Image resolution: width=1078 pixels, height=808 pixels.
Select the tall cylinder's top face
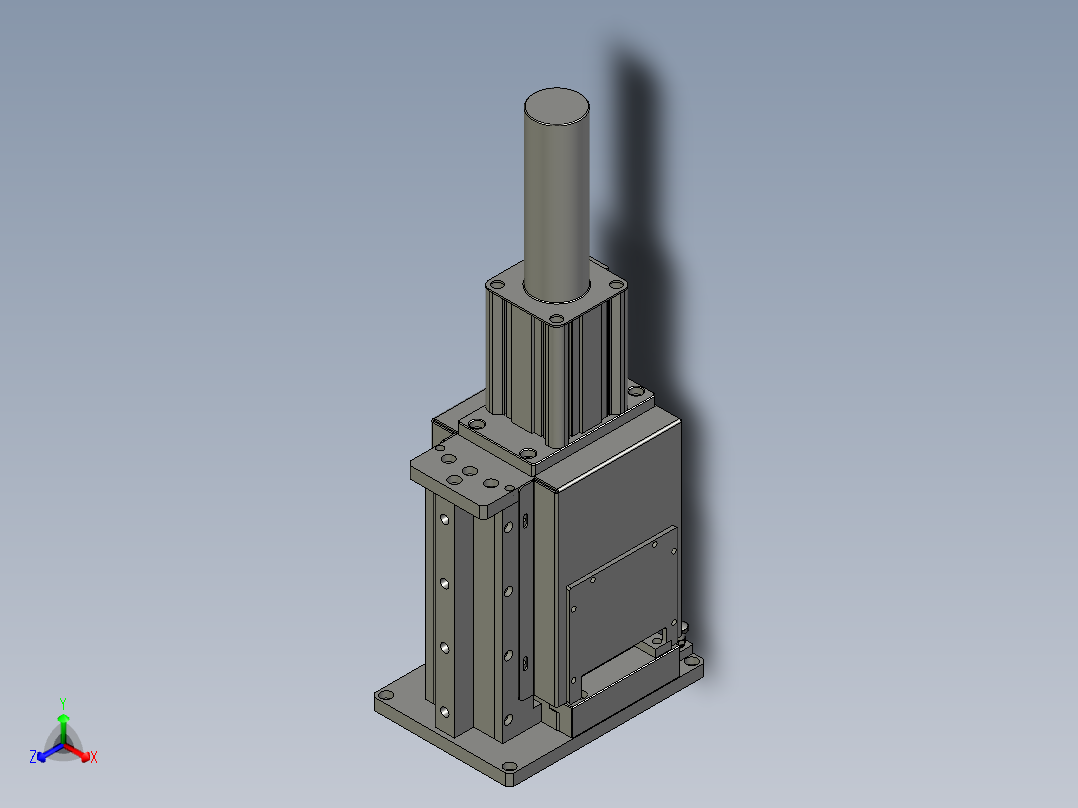556,107
